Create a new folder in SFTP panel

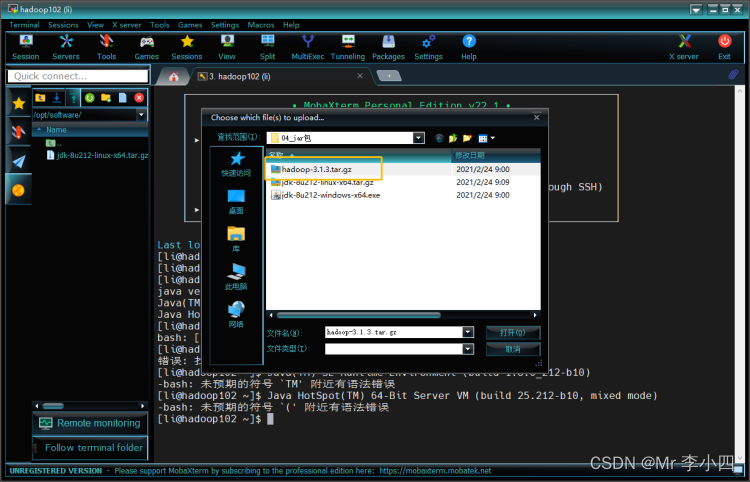pyautogui.click(x=106, y=98)
